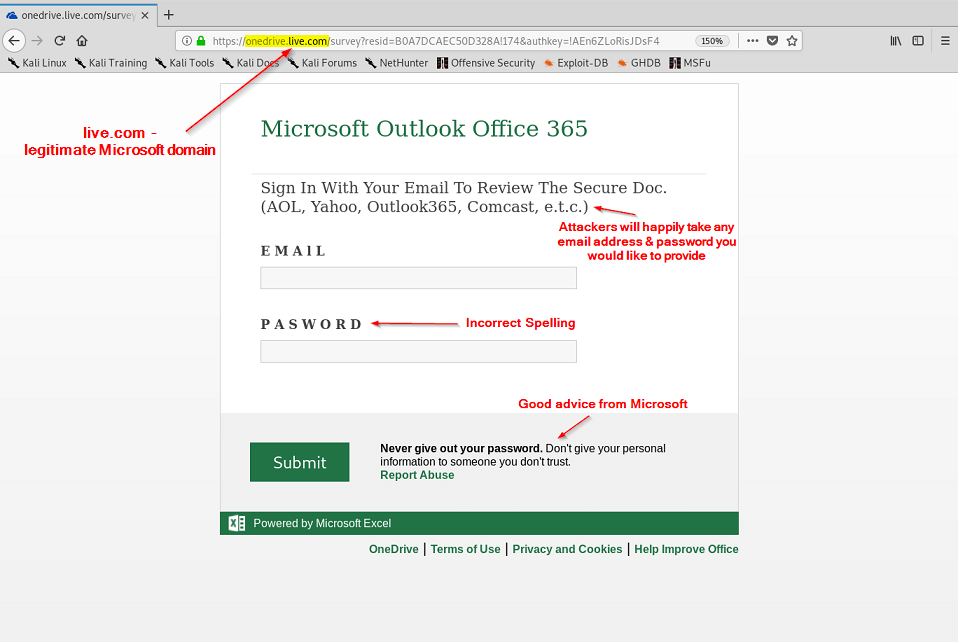Click the OneDrive footer link
Screen dimensions: 958x642
[x=393, y=549]
